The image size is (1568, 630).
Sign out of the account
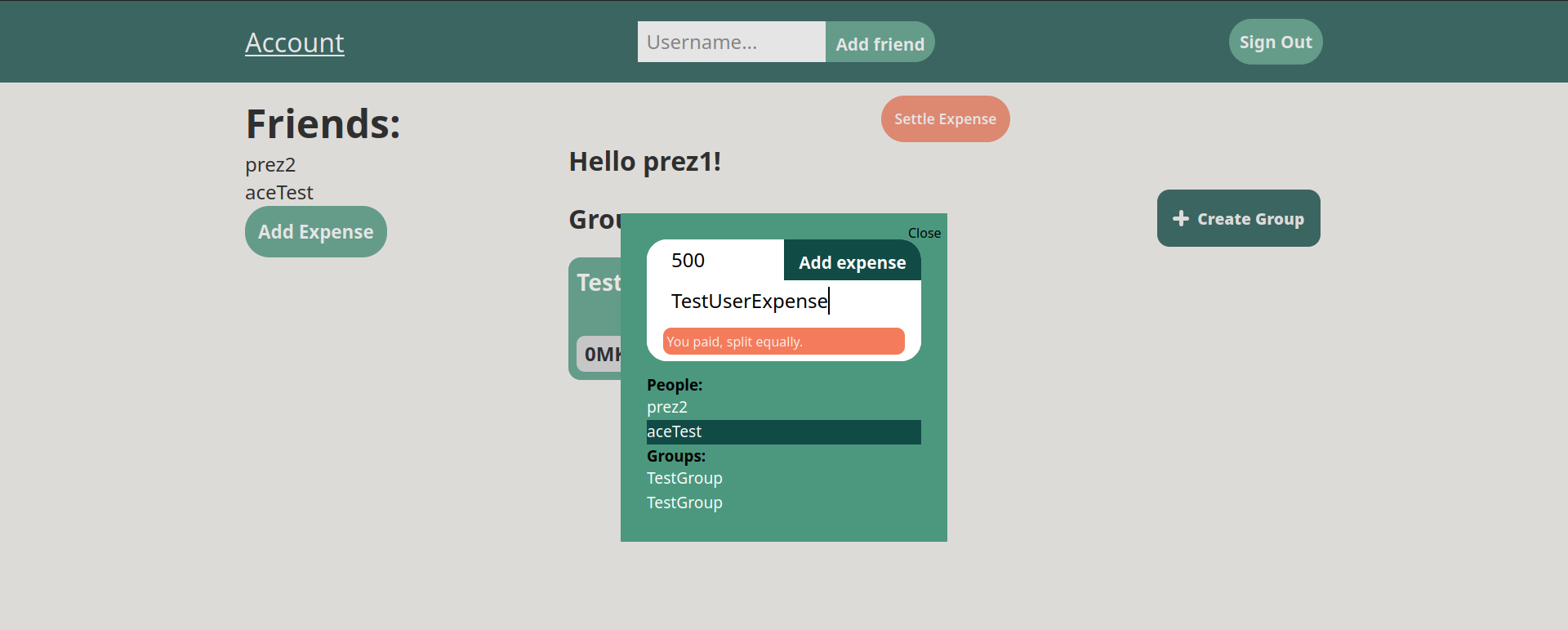click(x=1275, y=42)
